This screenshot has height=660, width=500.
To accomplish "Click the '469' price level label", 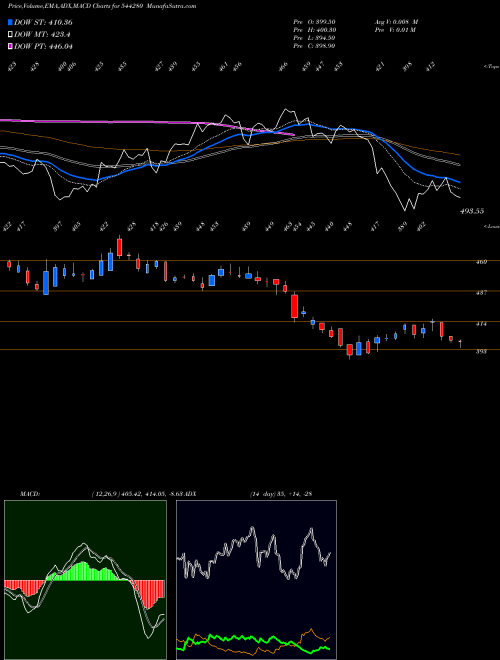I will click(x=481, y=262).
